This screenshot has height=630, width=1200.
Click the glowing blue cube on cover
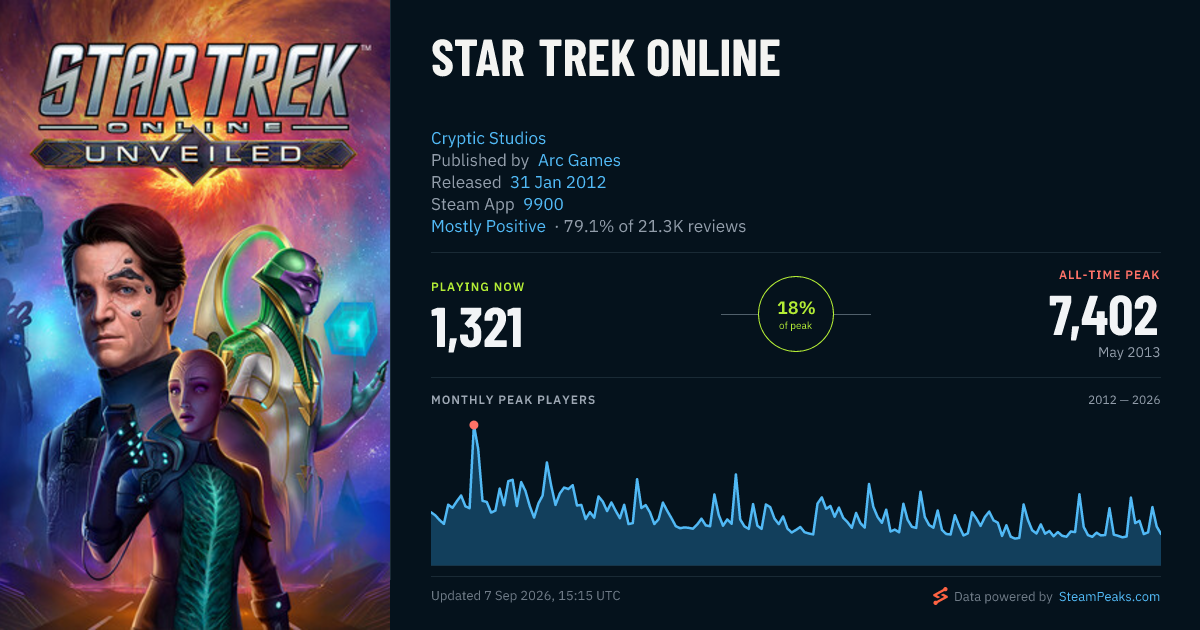[350, 326]
